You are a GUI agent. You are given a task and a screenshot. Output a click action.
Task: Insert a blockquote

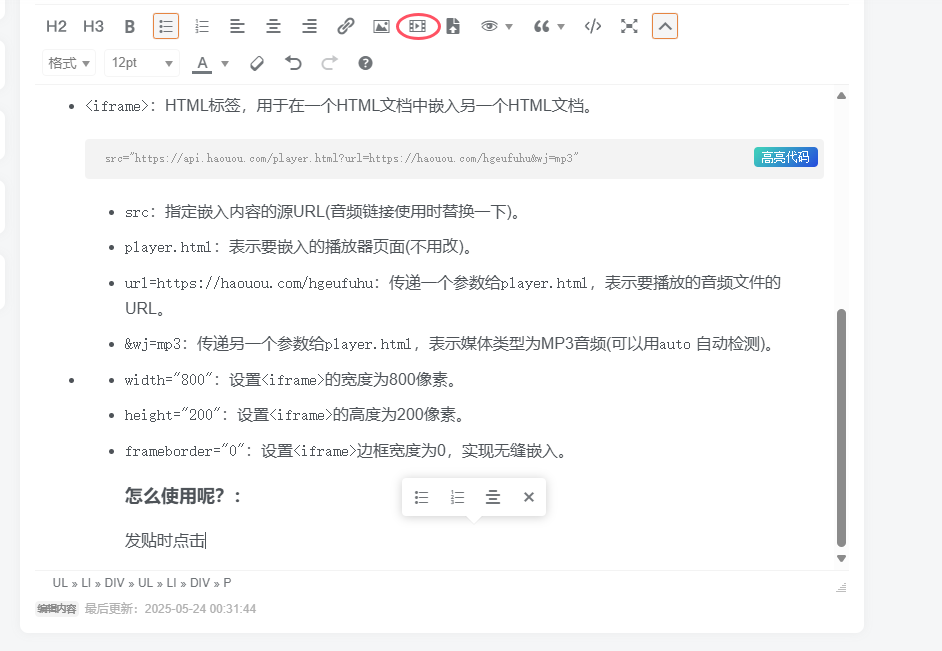click(542, 26)
